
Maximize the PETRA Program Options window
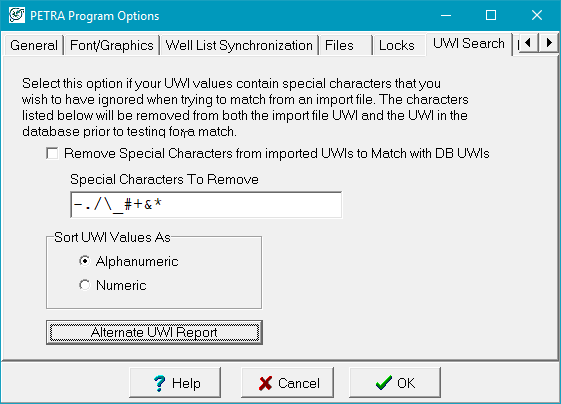(x=491, y=15)
